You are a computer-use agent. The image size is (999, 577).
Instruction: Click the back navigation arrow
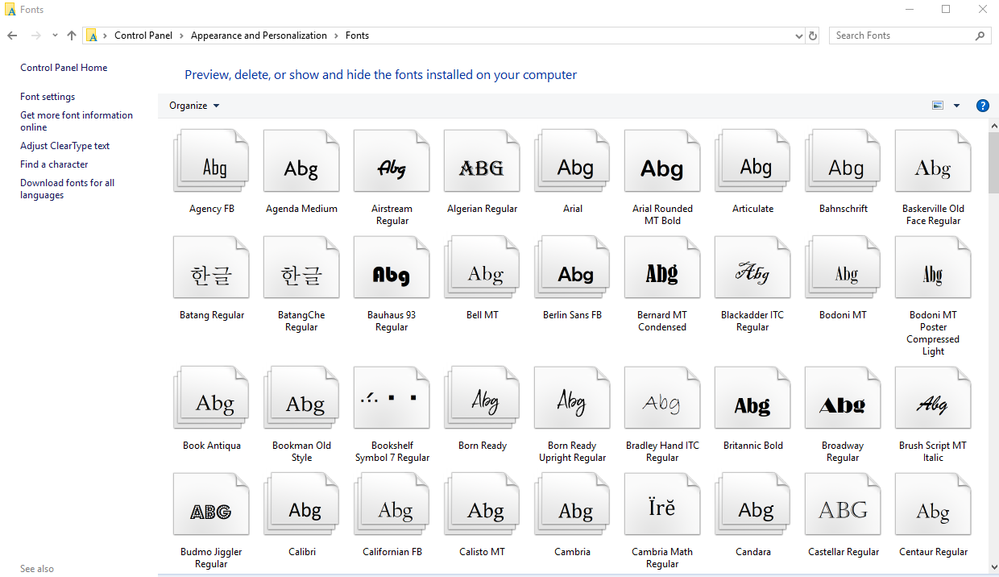click(x=12, y=36)
